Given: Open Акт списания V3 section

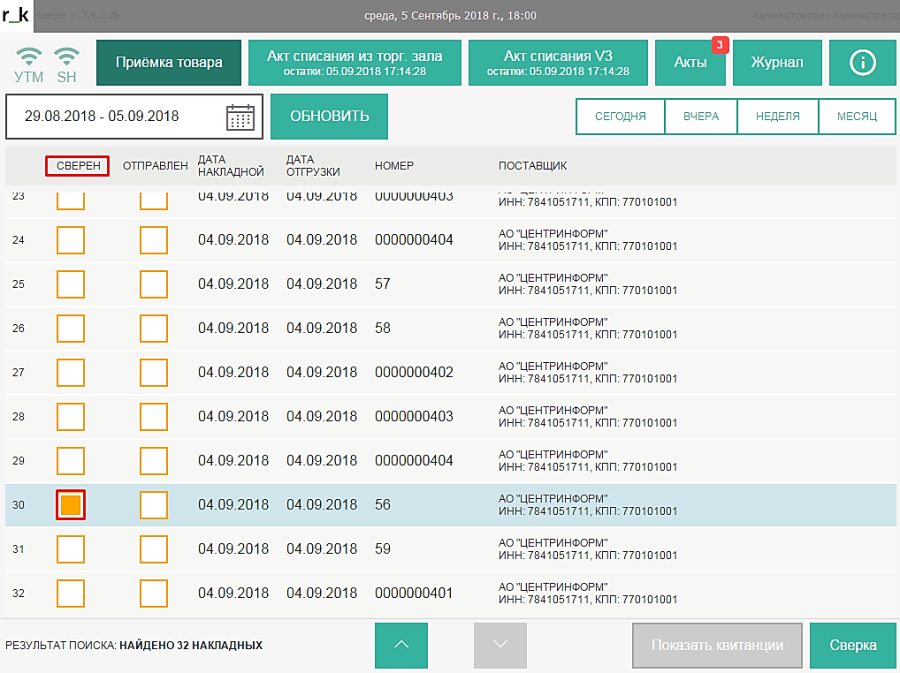Looking at the screenshot, I should click(558, 63).
